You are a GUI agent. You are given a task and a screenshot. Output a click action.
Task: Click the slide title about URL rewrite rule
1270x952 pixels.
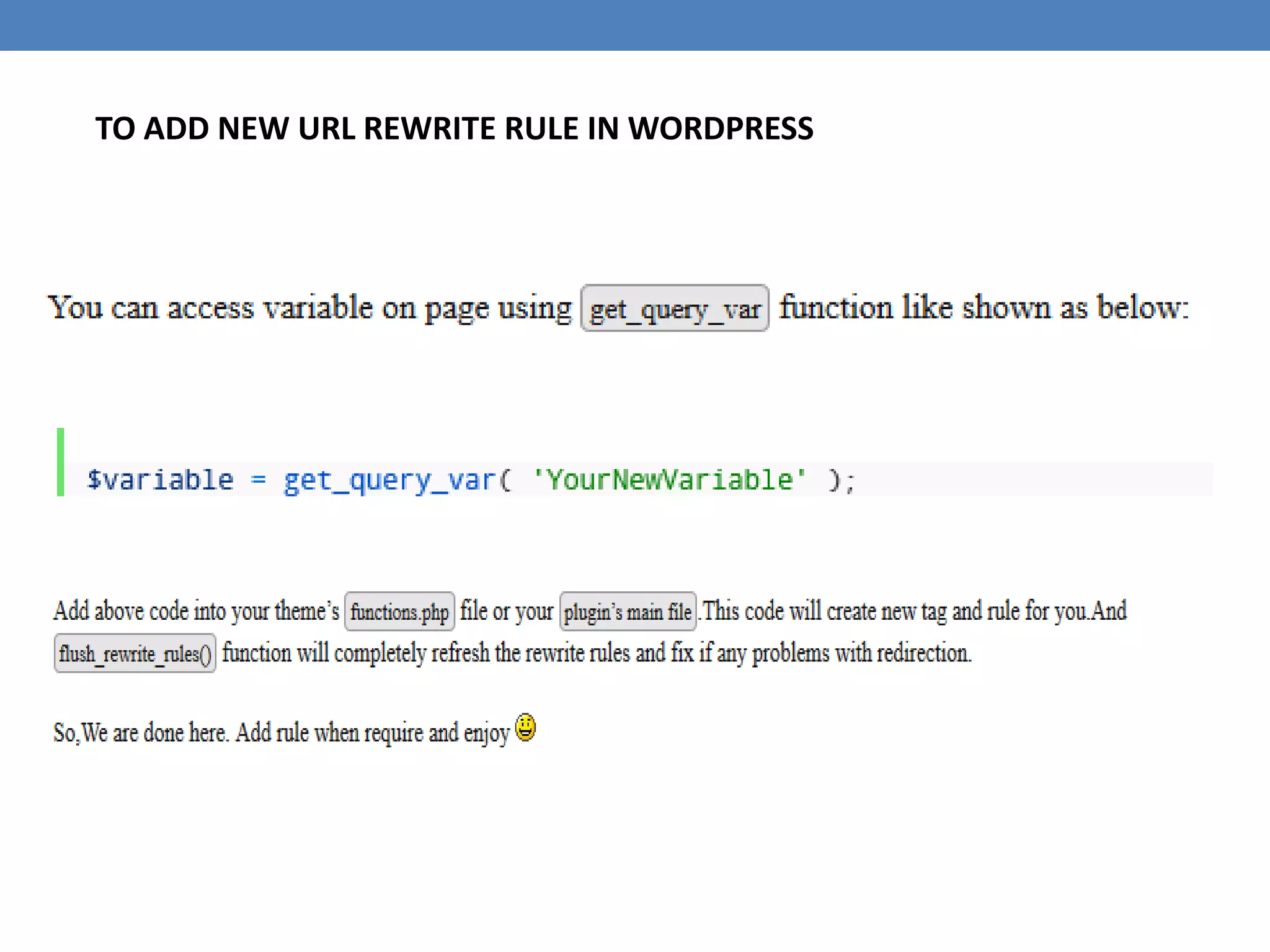coord(454,129)
